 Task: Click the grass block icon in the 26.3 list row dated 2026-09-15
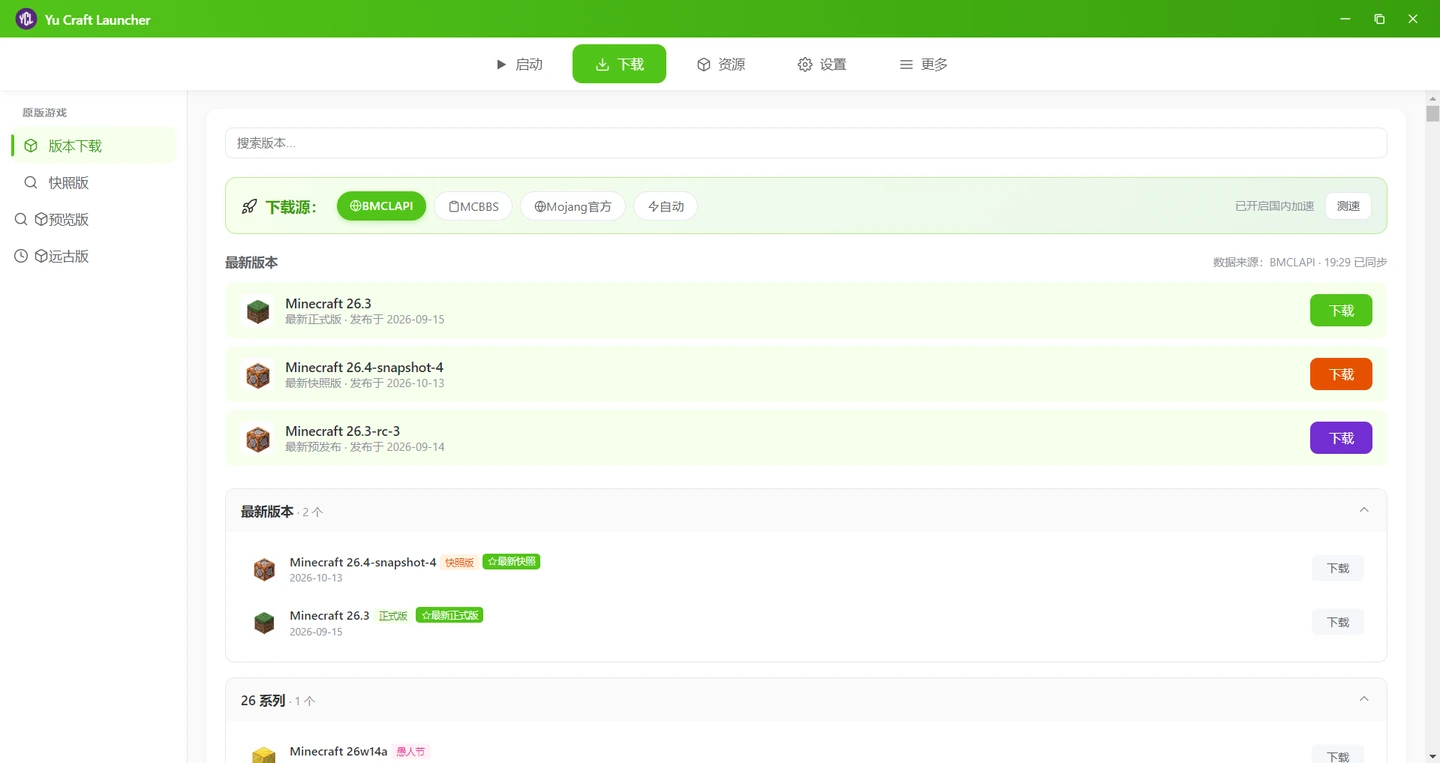(x=264, y=623)
